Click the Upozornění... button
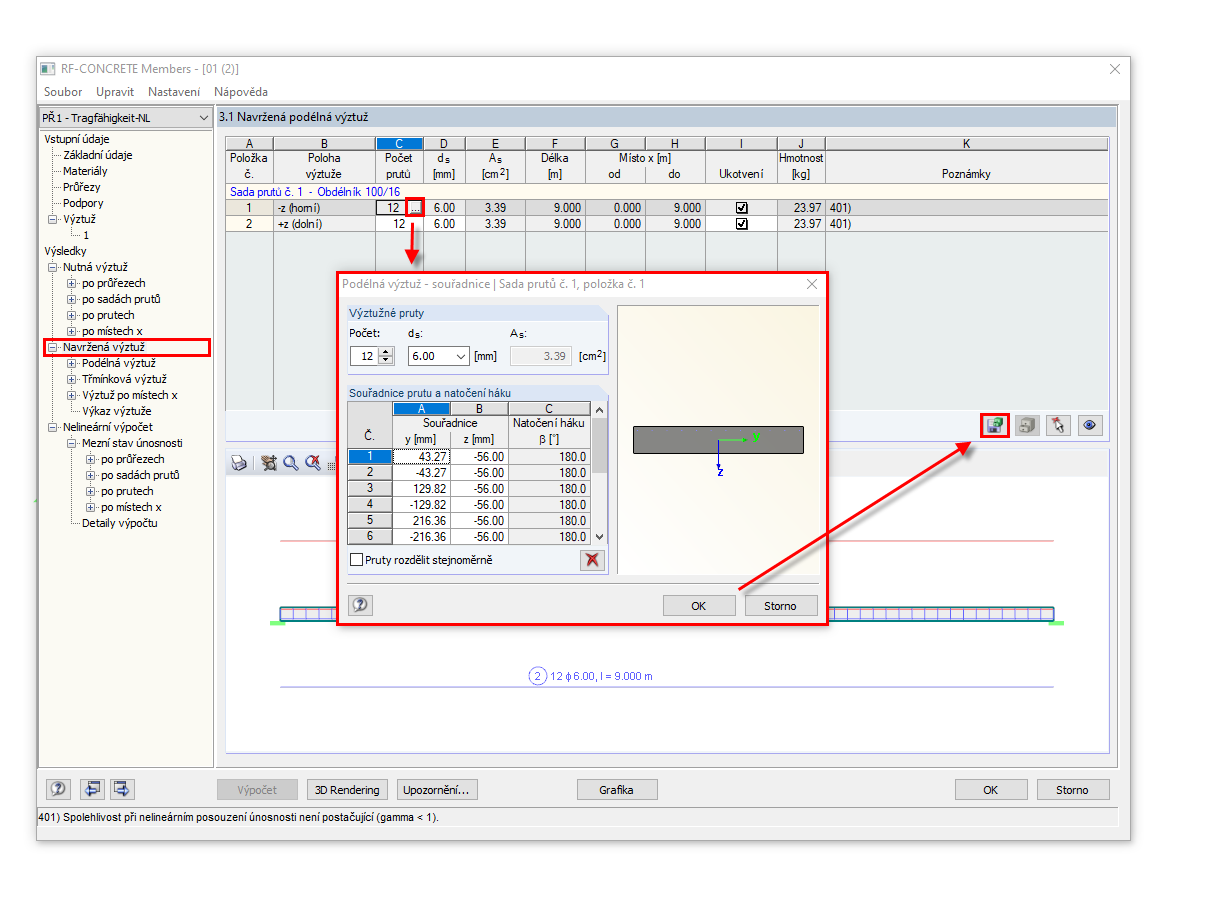 tap(437, 789)
